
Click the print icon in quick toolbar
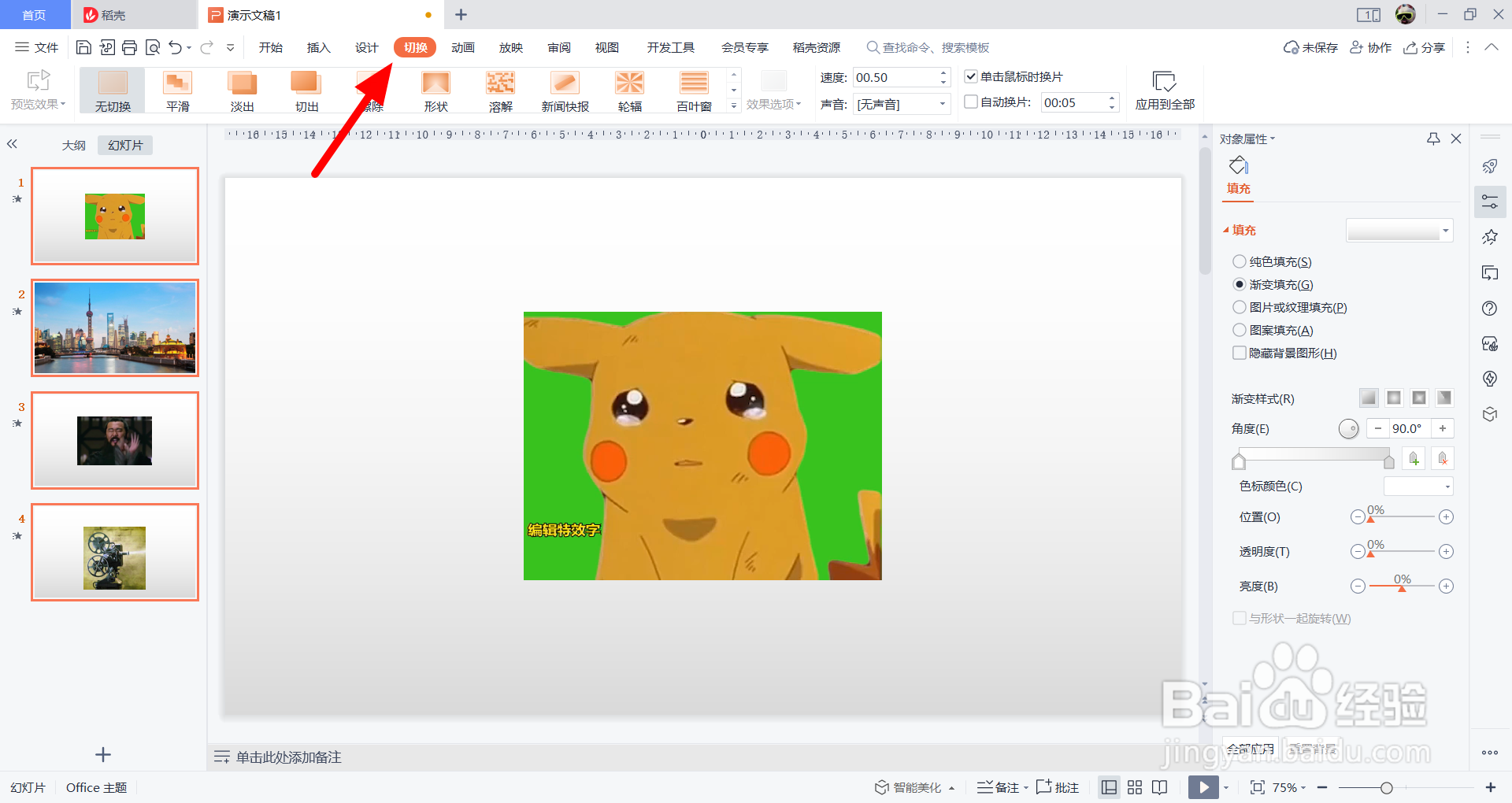coord(130,47)
